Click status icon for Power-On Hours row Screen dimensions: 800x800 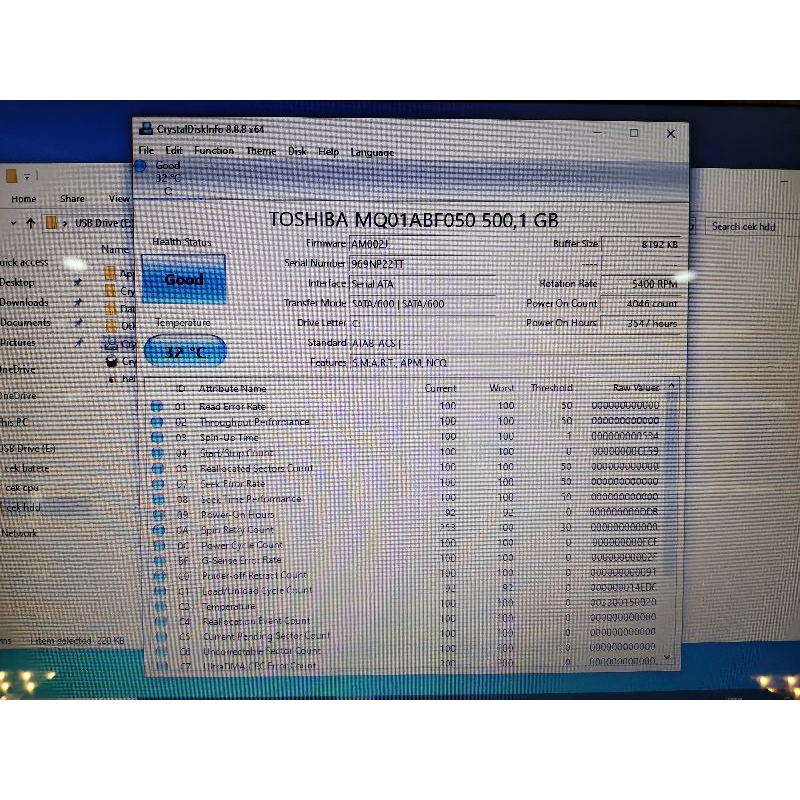(x=159, y=515)
